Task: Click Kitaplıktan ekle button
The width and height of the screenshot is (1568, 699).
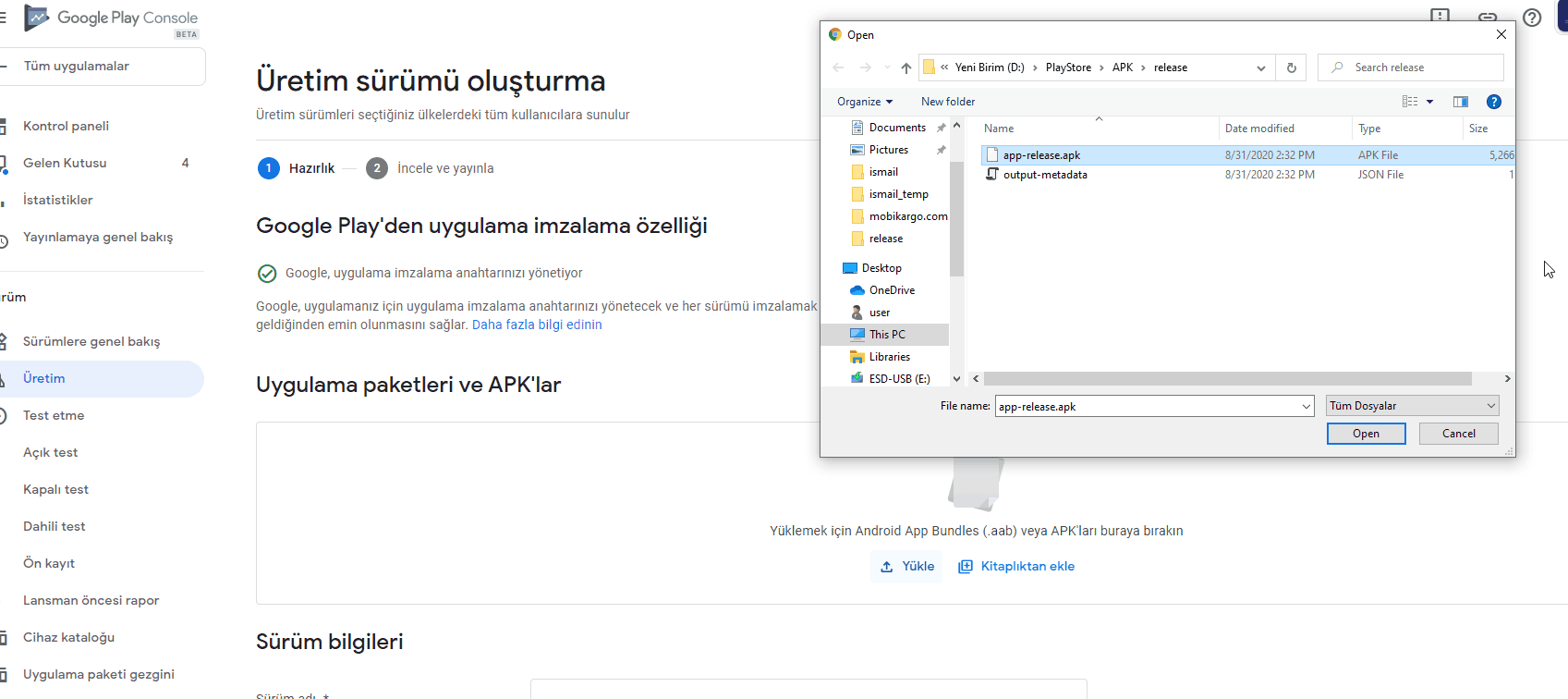Action: point(1016,566)
